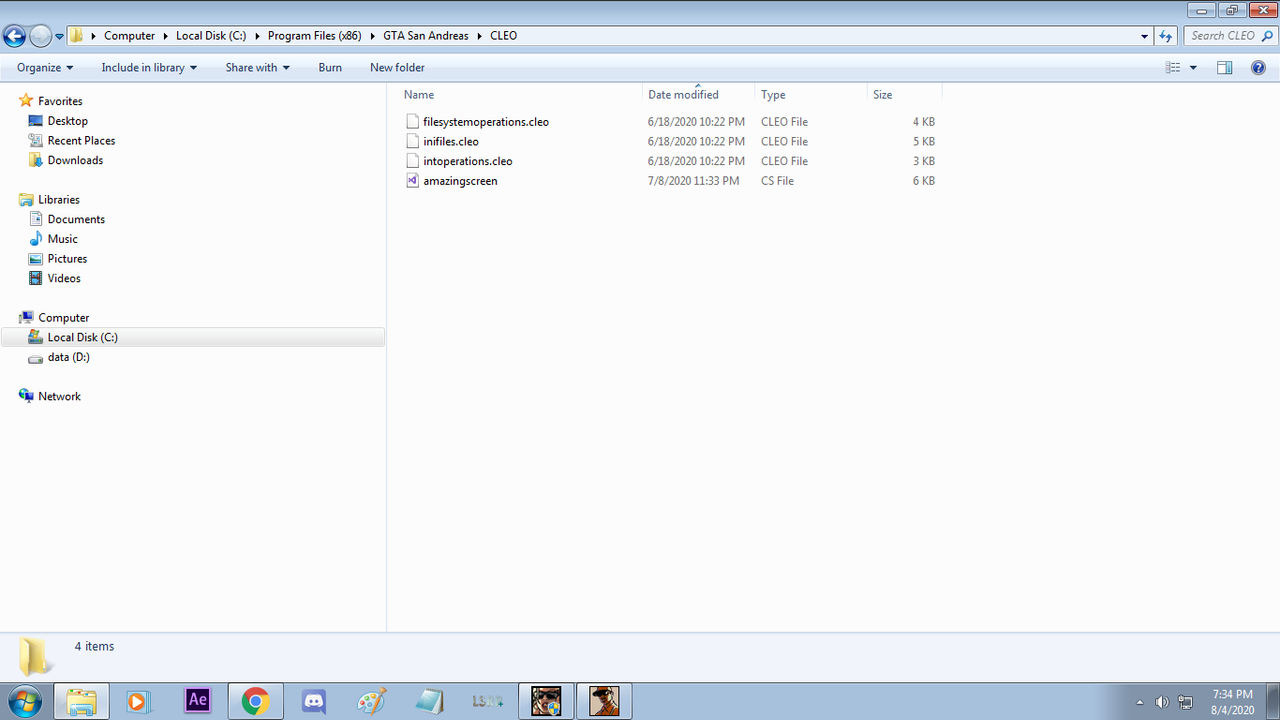Expand the arrow after GTA San Andreas
Viewport: 1280px width, 720px height.
pyautogui.click(x=480, y=36)
